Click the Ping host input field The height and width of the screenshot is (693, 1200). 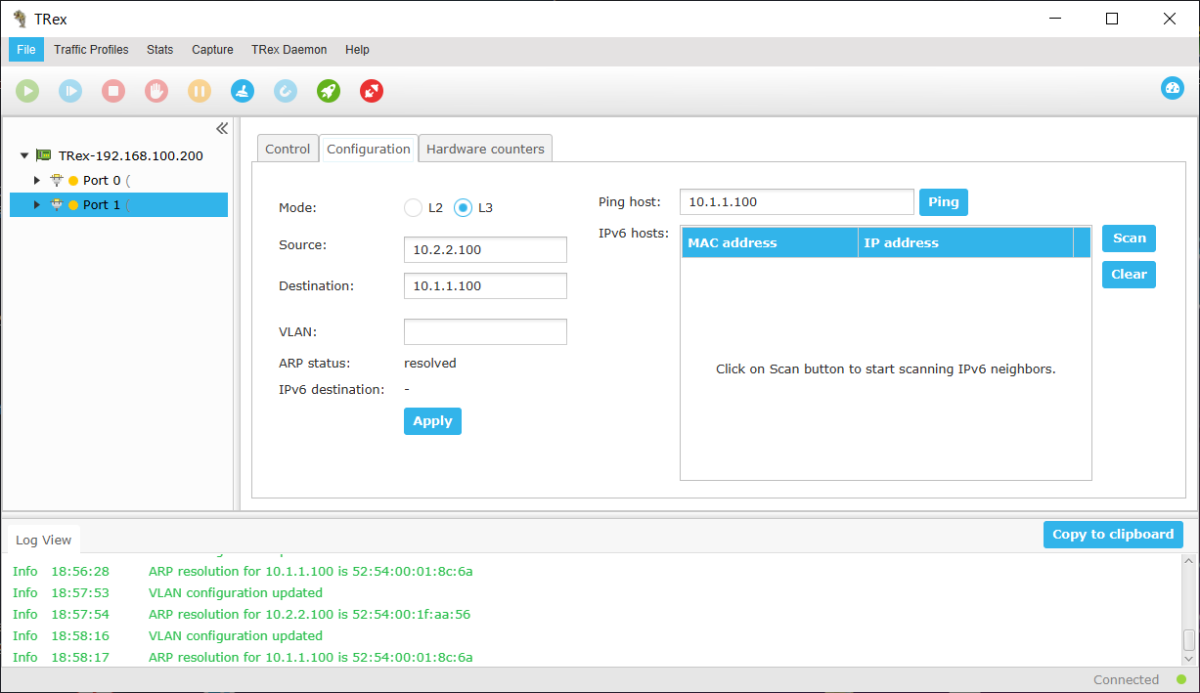(x=797, y=202)
